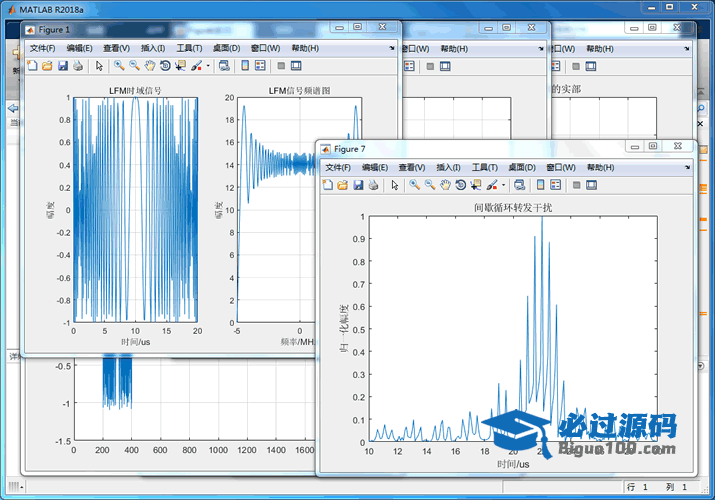Viewport: 715px width, 500px height.
Task: Select Rotate 3D tool in Figure 7
Action: pos(461,185)
